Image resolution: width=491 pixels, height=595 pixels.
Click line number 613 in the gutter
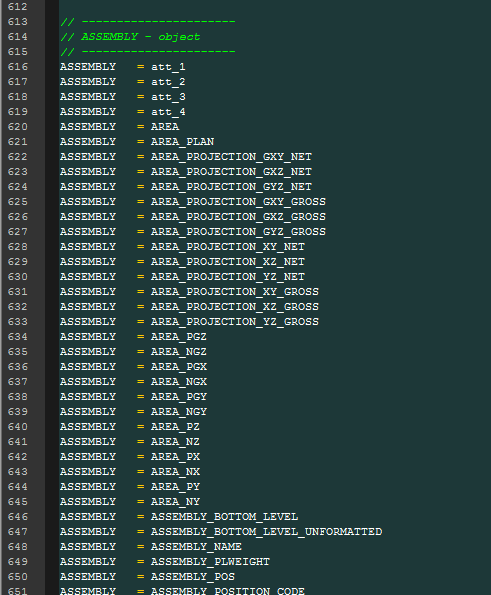click(x=17, y=22)
